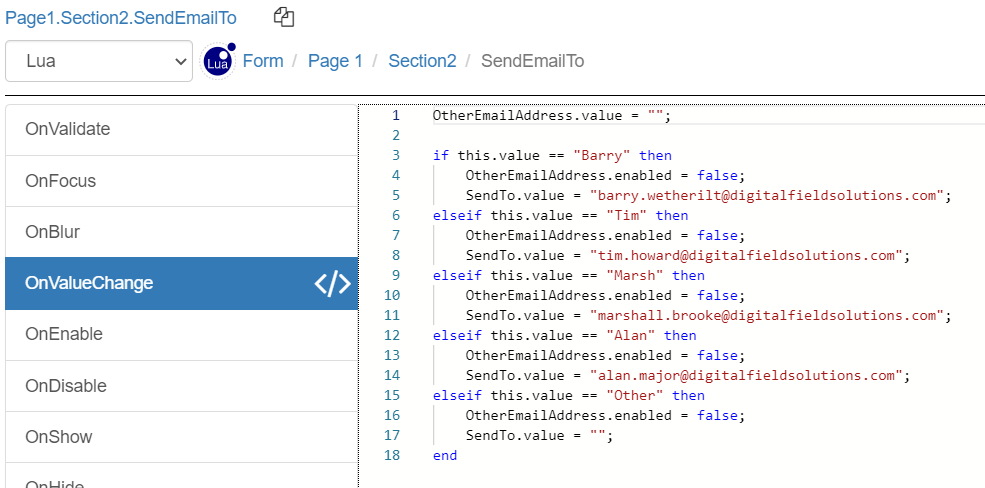Click the Page1.Section2.SendEmailTo title link
Image resolution: width=985 pixels, height=488 pixels.
121,17
